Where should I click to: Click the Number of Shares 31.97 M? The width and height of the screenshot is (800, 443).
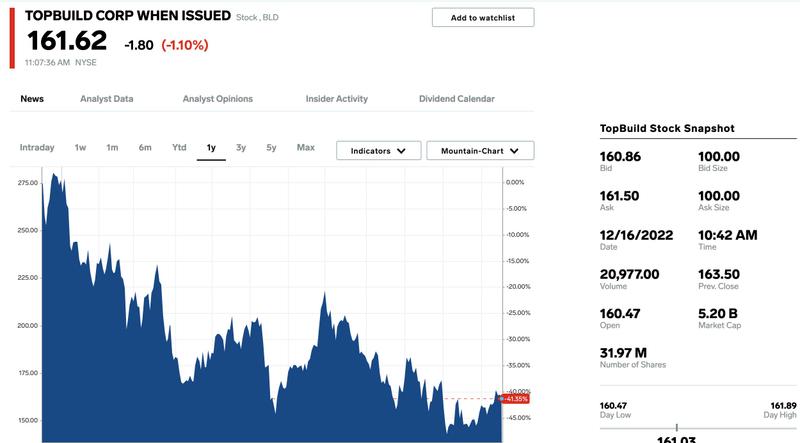pyautogui.click(x=623, y=353)
